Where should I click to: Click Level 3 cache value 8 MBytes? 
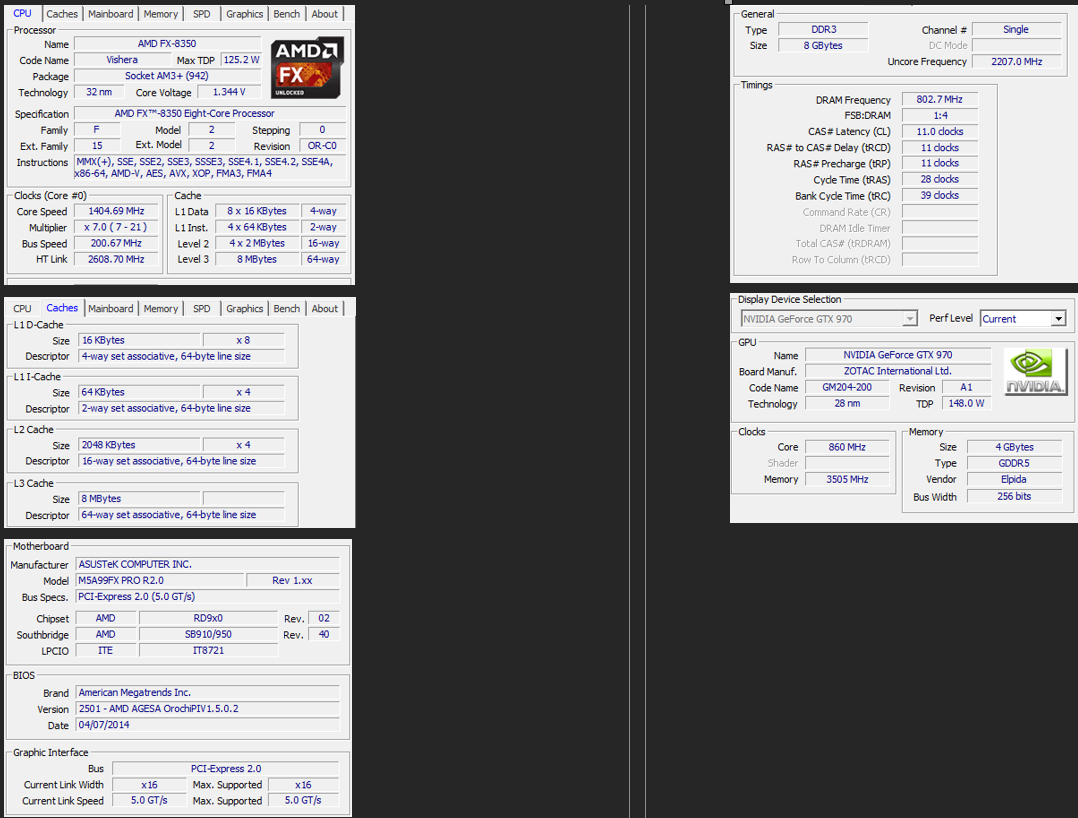pyautogui.click(x=257, y=259)
